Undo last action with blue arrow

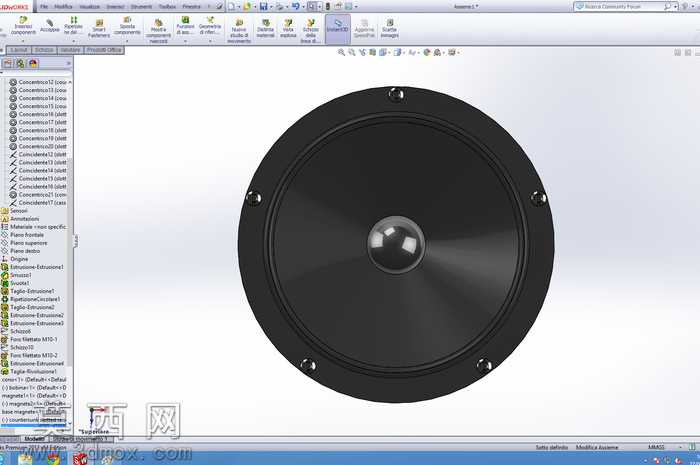click(x=296, y=7)
